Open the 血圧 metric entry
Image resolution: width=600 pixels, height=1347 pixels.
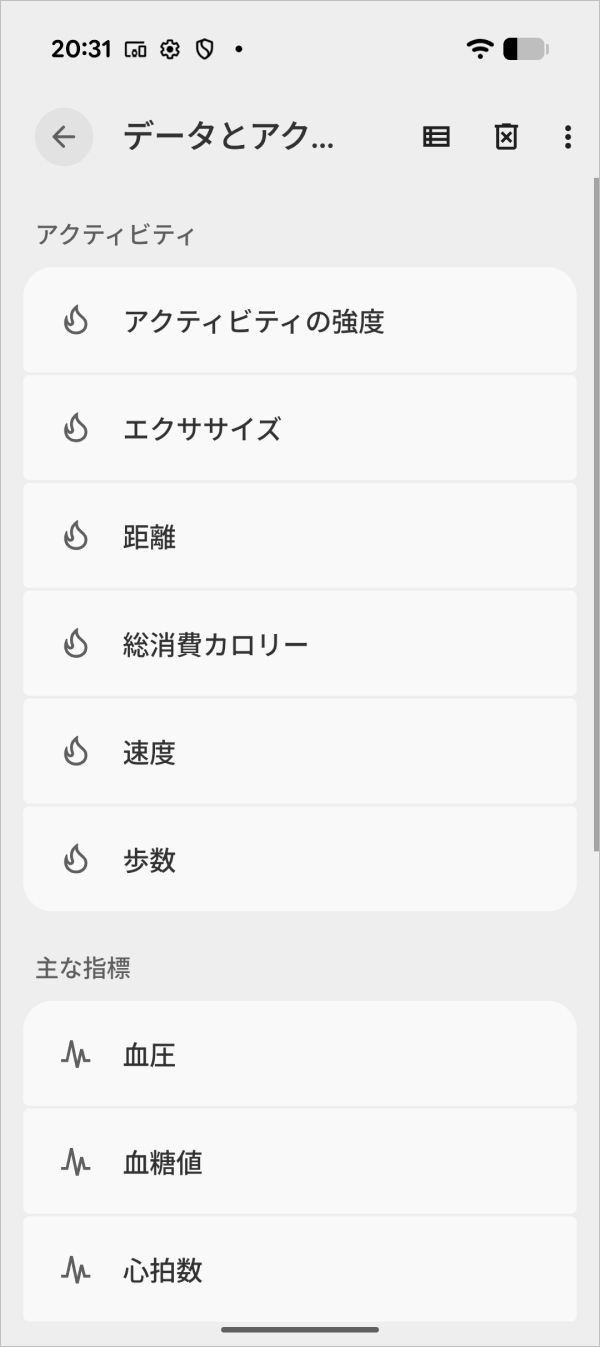pyautogui.click(x=300, y=1055)
